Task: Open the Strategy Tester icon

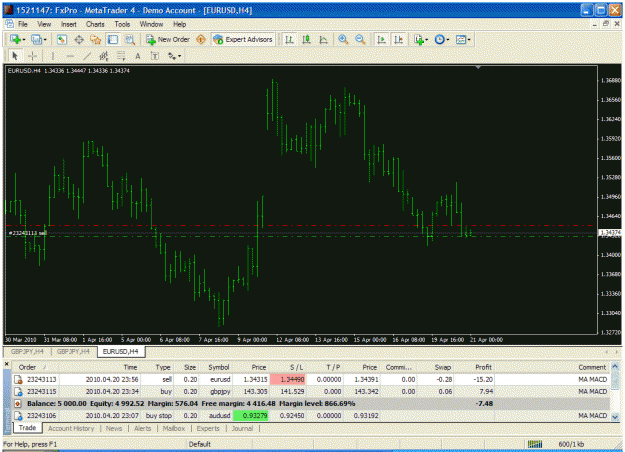Action: (130, 39)
